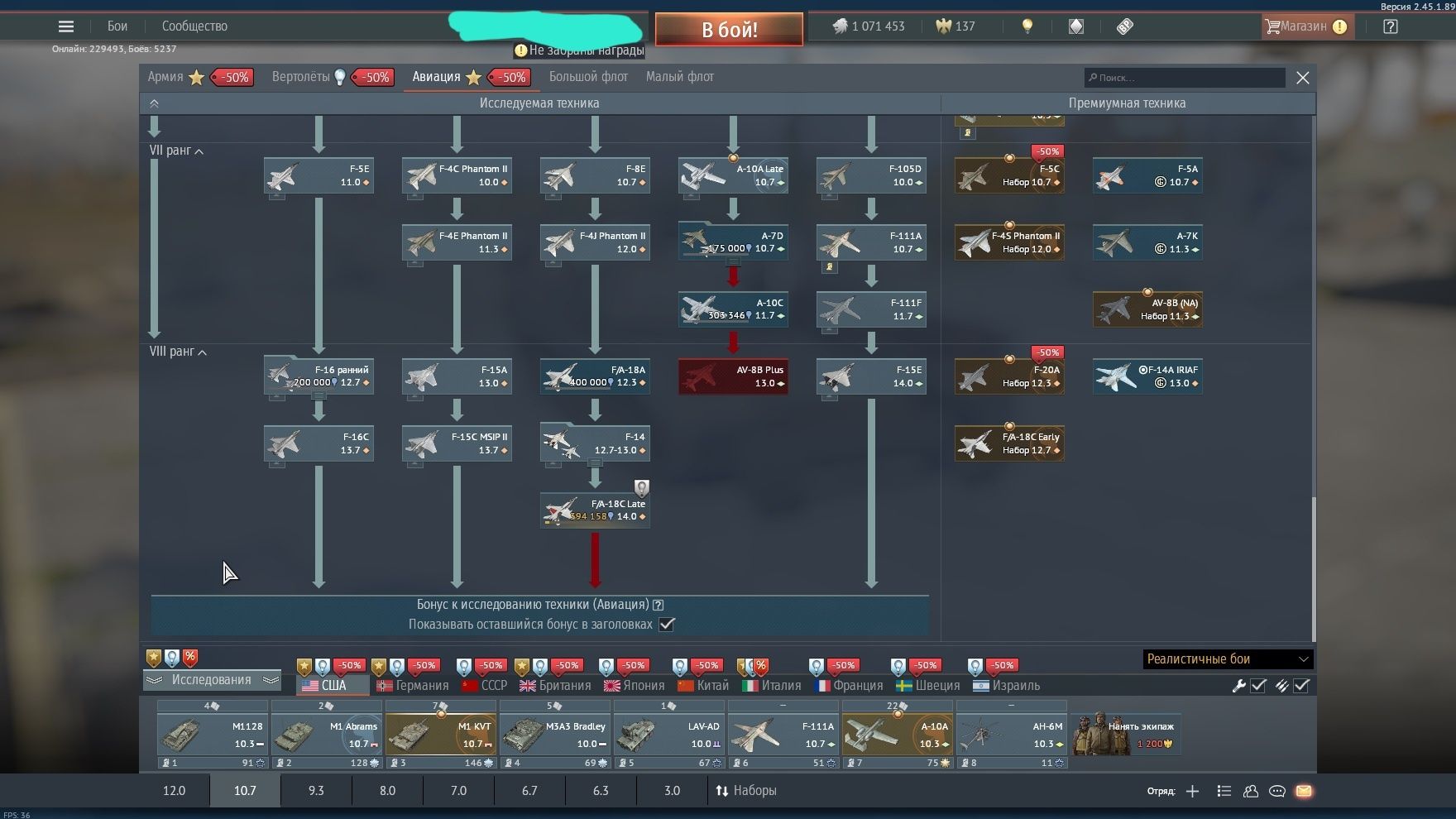The width and height of the screenshot is (1456, 819).
Task: Select the Швеция nation tab
Action: tap(928, 686)
